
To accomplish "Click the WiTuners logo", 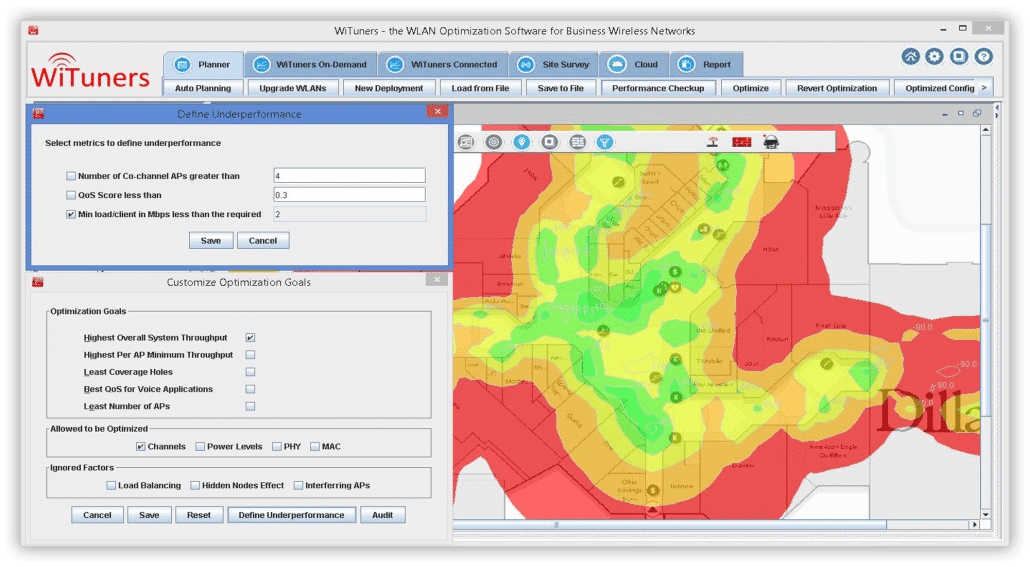I will pos(90,71).
